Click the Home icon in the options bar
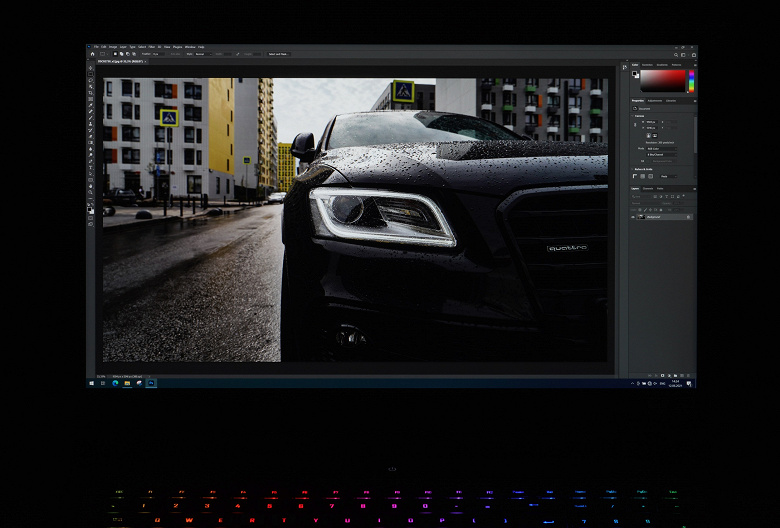 pyautogui.click(x=92, y=54)
